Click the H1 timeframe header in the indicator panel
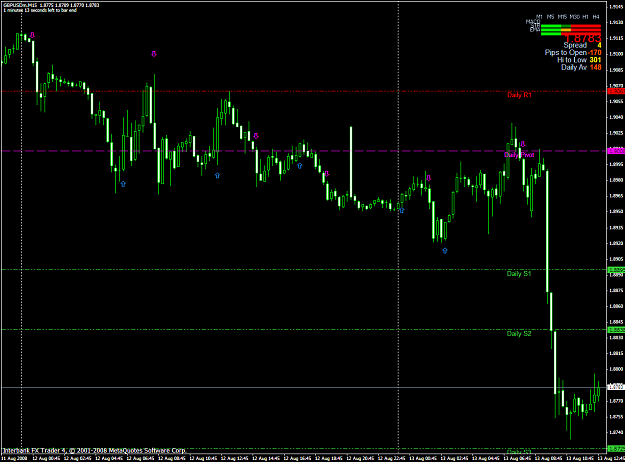This screenshot has height=462, width=625. point(585,17)
